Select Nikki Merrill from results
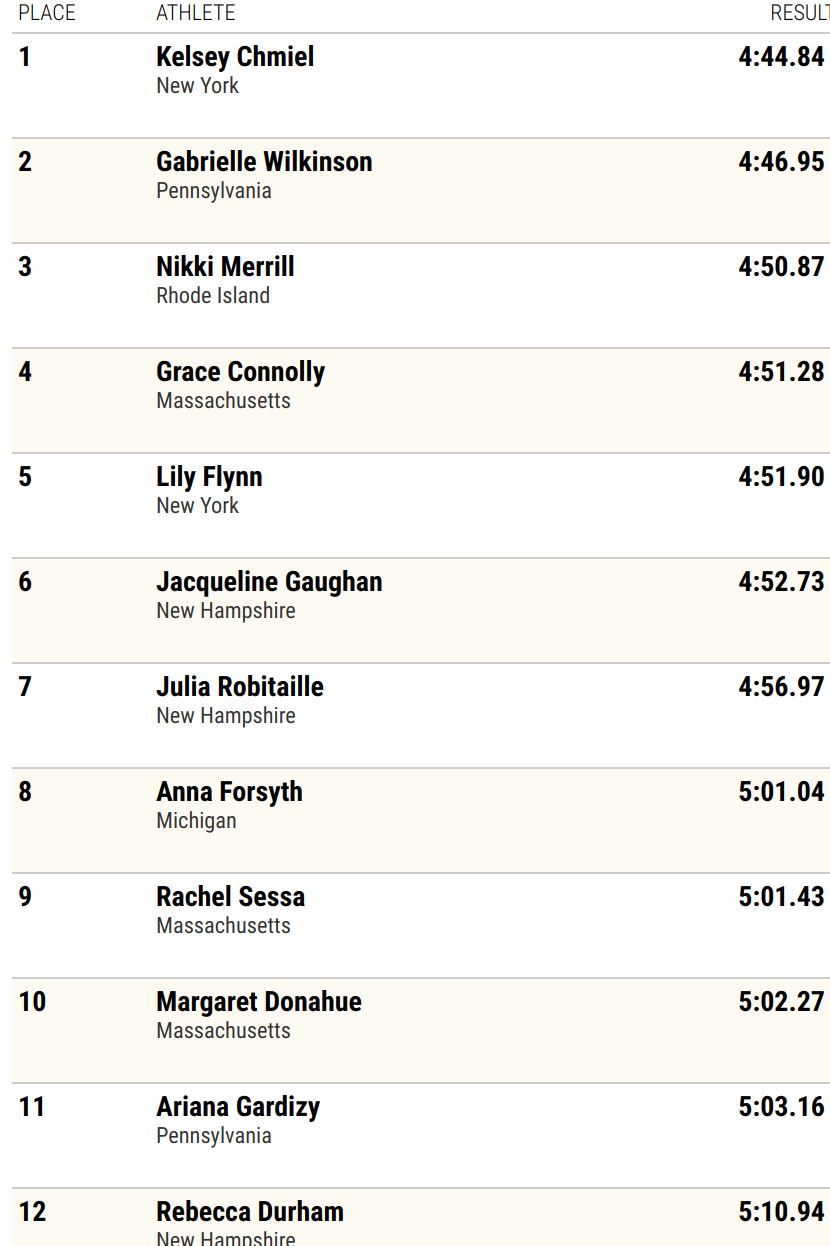 pos(225,267)
